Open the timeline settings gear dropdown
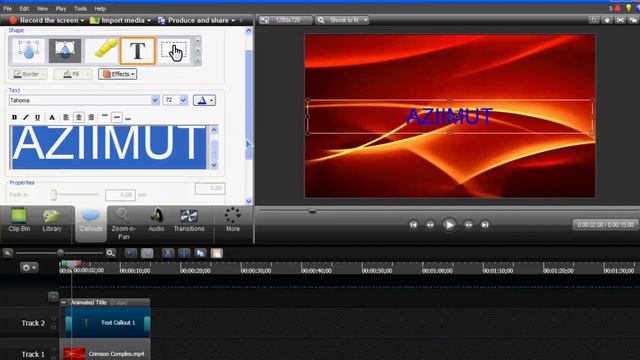The image size is (640, 360). 29,268
